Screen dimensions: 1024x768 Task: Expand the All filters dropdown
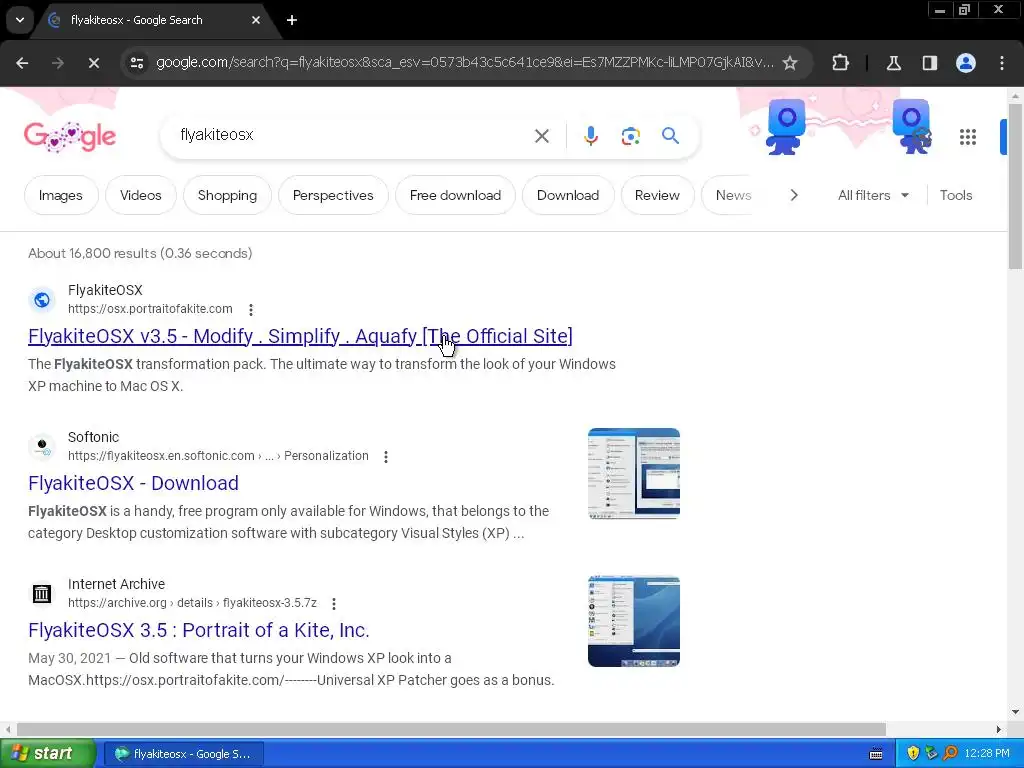[x=873, y=195]
